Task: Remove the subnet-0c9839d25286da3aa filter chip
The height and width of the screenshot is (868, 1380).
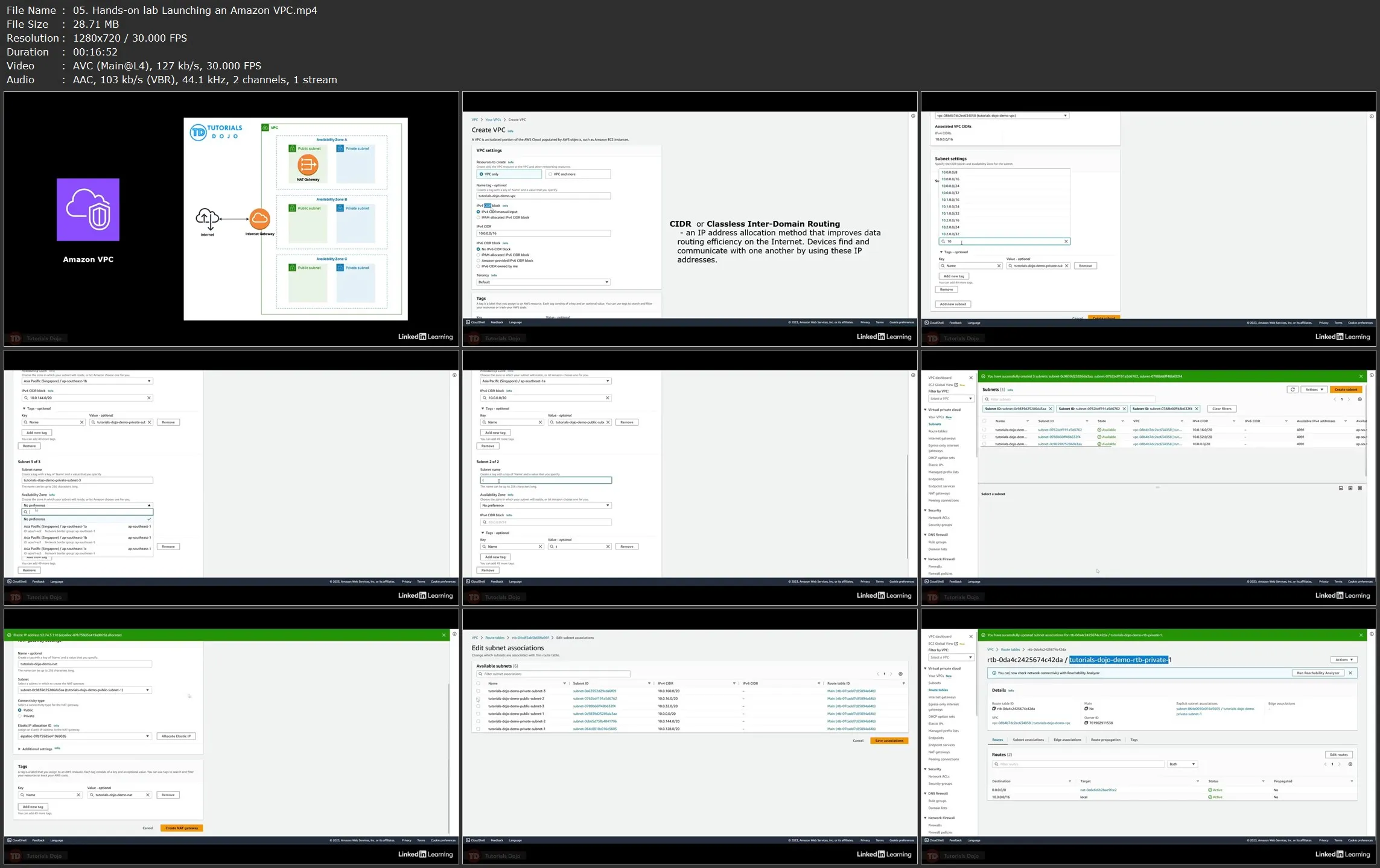Action: [x=1051, y=409]
